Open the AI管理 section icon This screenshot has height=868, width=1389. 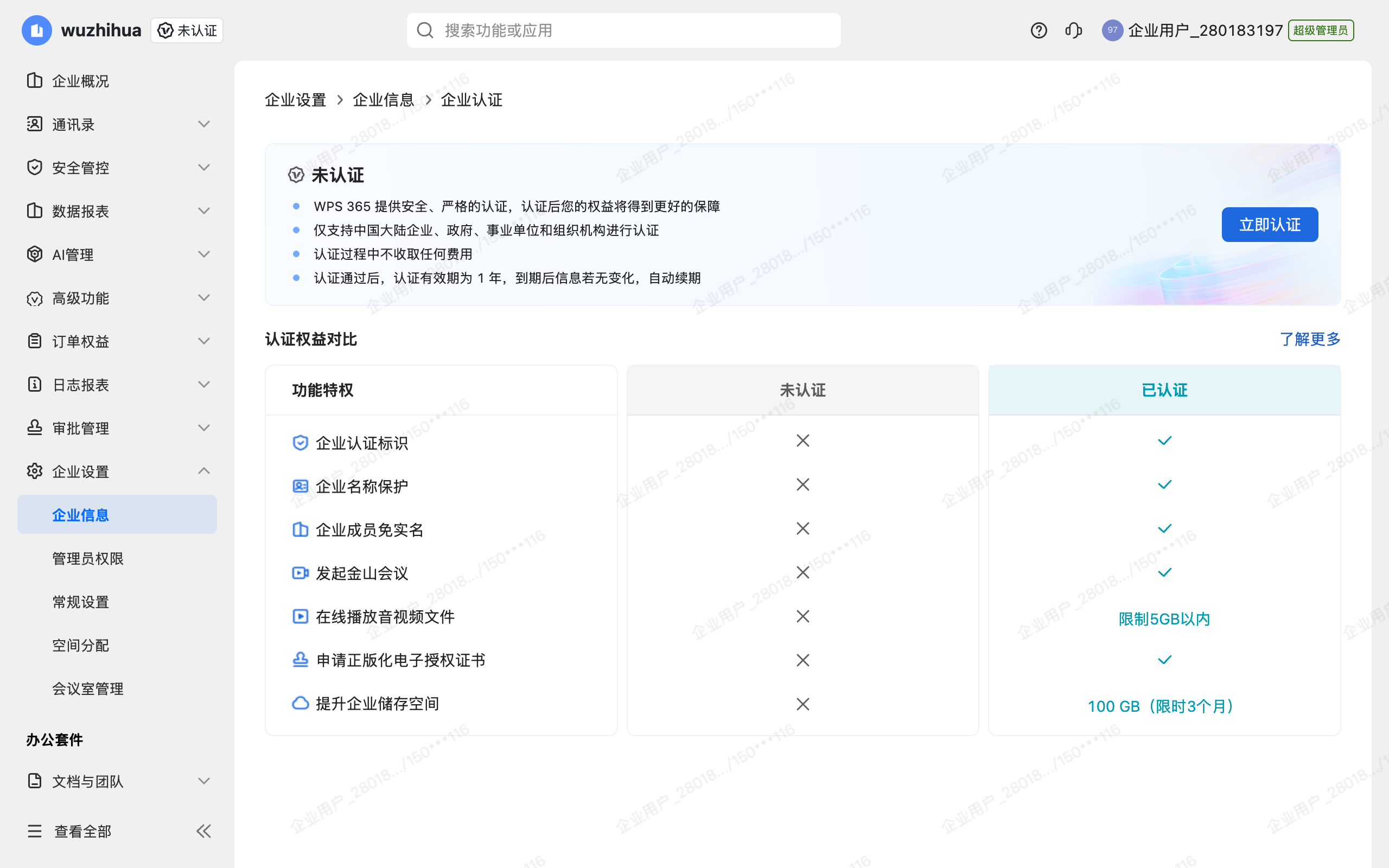pyautogui.click(x=34, y=254)
